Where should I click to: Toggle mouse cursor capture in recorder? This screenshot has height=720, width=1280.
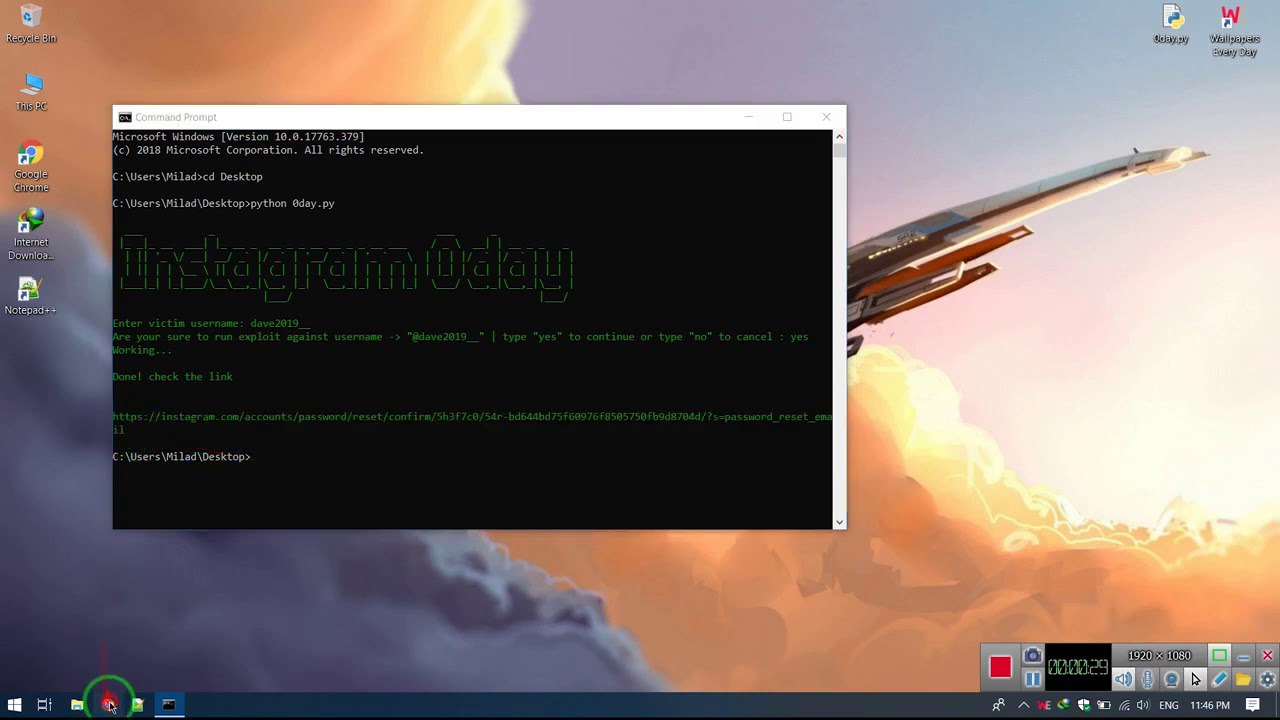1195,679
